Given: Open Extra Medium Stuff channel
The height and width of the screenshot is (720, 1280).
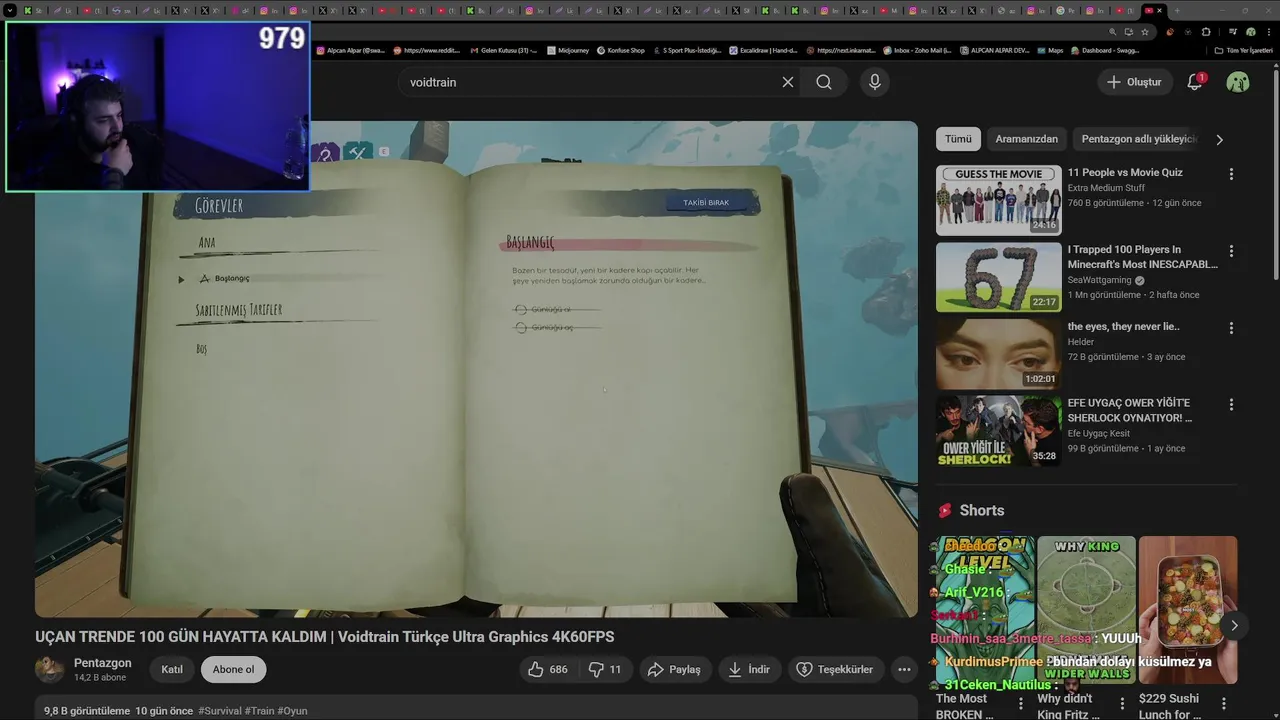Looking at the screenshot, I should pos(1106,188).
